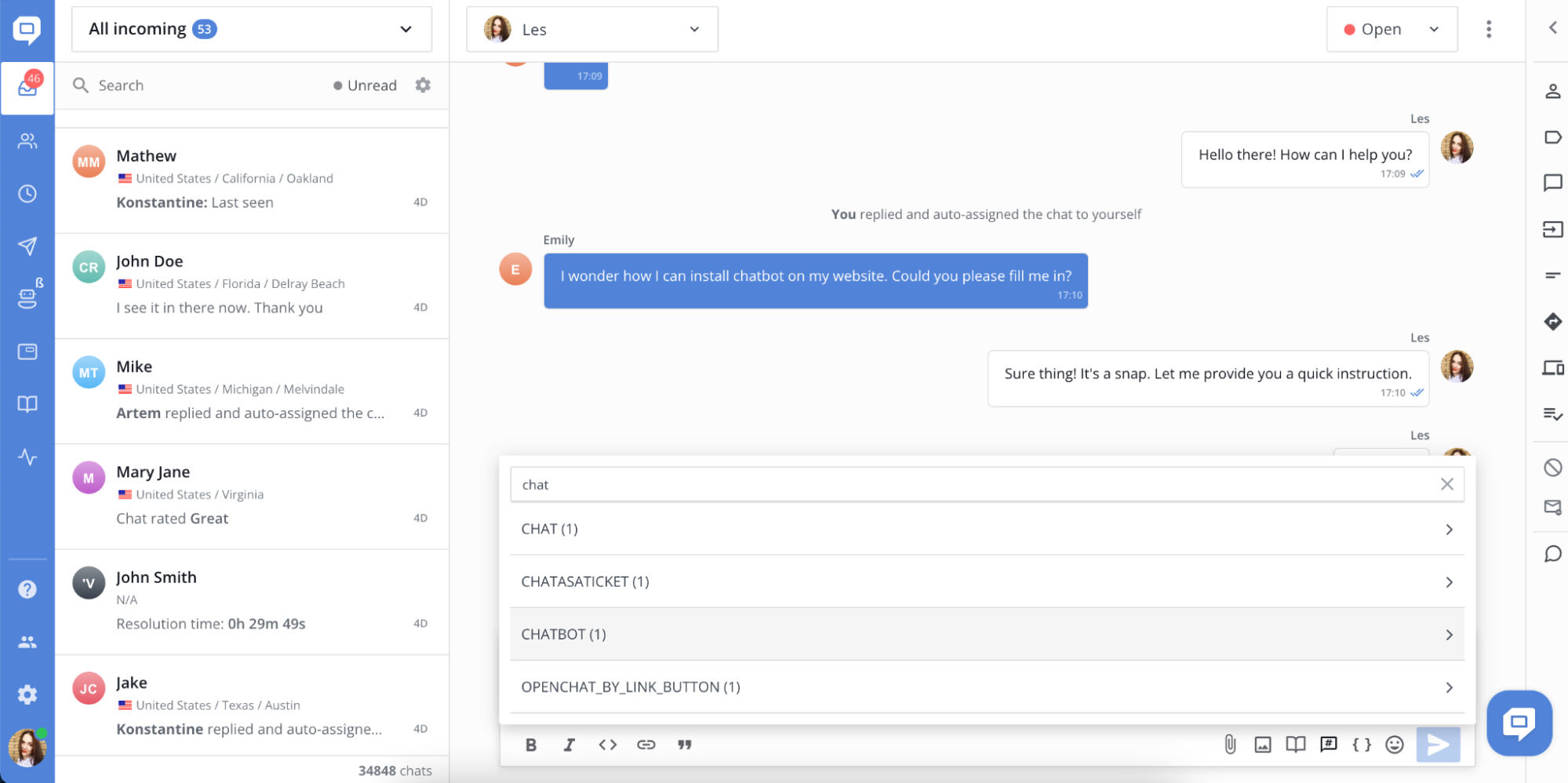1568x783 pixels.
Task: Insert a code snippet with the code icon
Action: (607, 745)
